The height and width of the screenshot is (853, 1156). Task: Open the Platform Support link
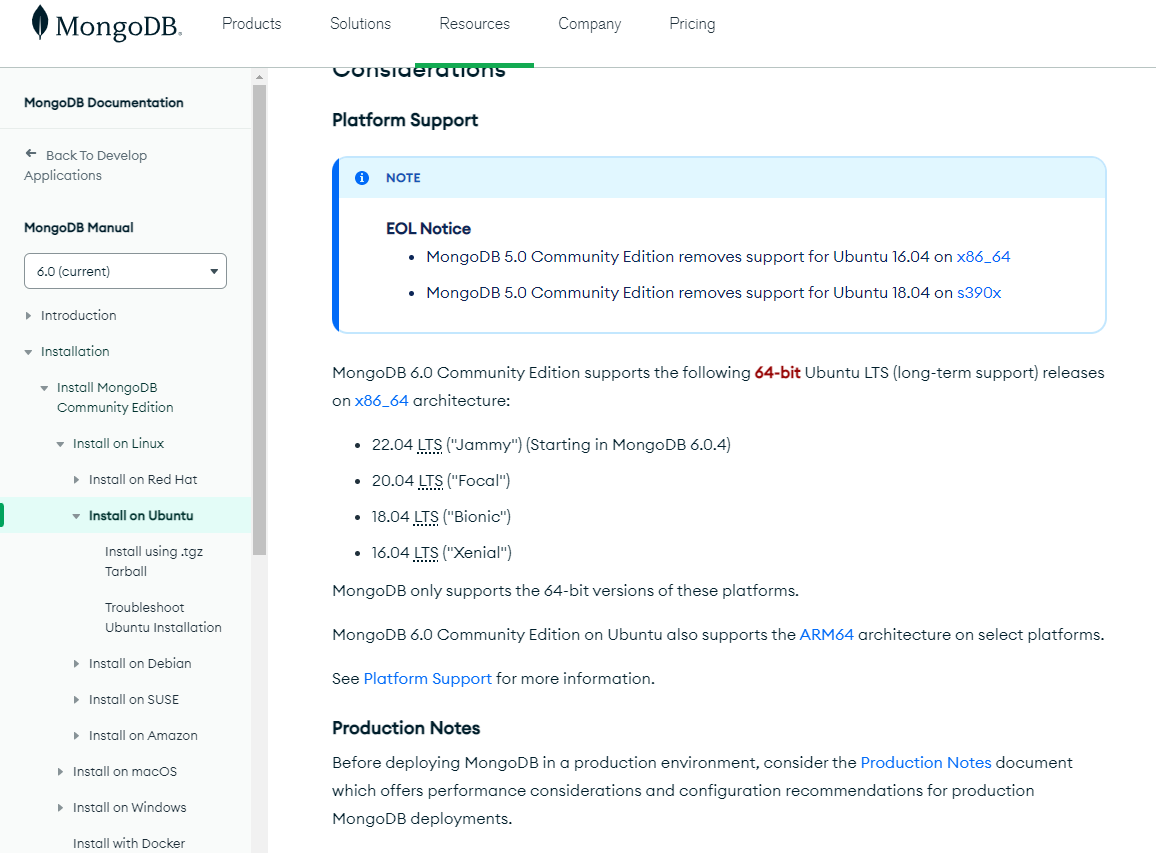tap(428, 678)
